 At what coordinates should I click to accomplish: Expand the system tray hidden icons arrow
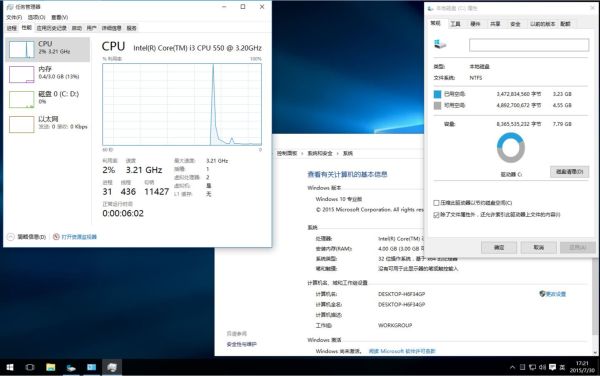[x=512, y=368]
